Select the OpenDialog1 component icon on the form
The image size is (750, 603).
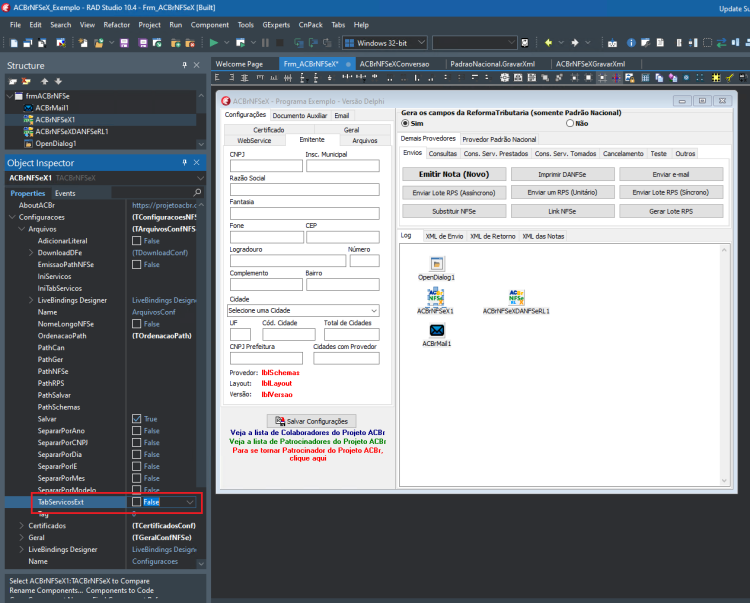436,264
